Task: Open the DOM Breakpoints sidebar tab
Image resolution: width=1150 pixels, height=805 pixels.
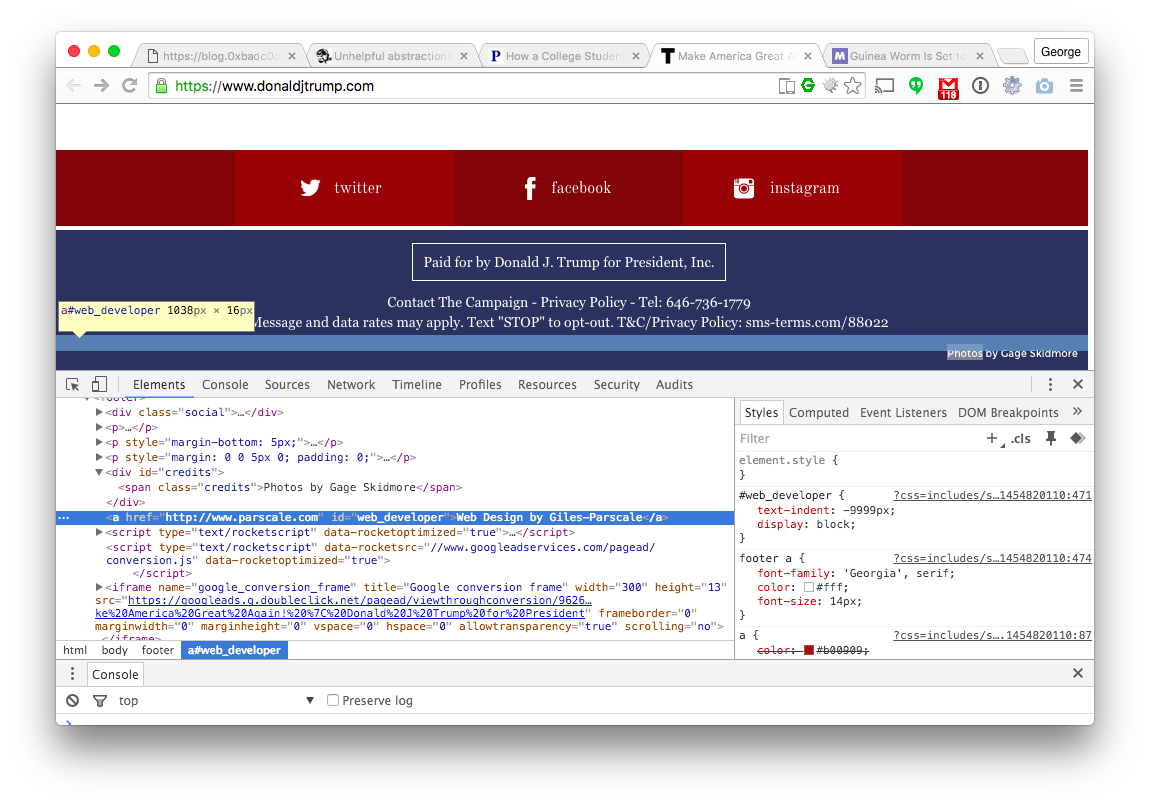Action: click(x=1008, y=413)
